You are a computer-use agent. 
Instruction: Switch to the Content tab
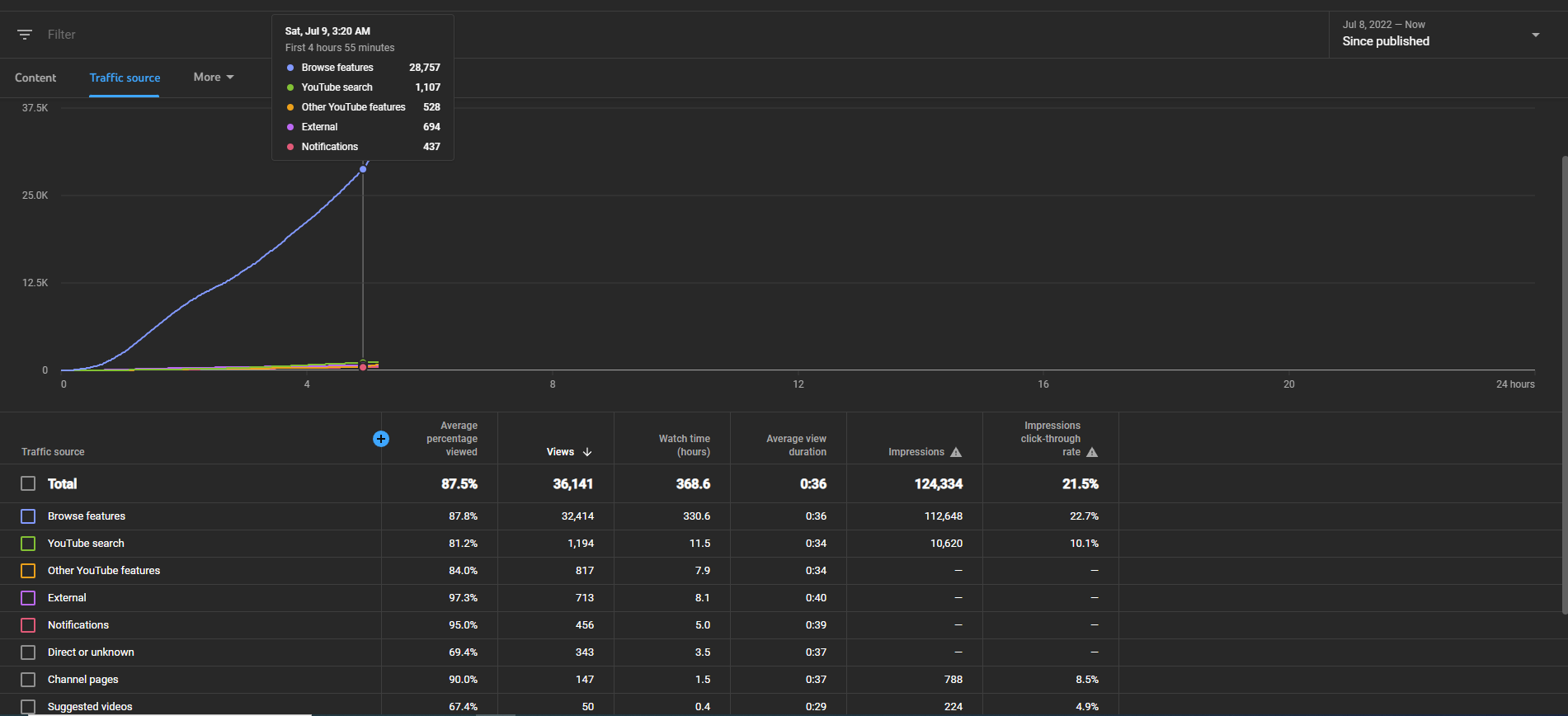[x=35, y=78]
